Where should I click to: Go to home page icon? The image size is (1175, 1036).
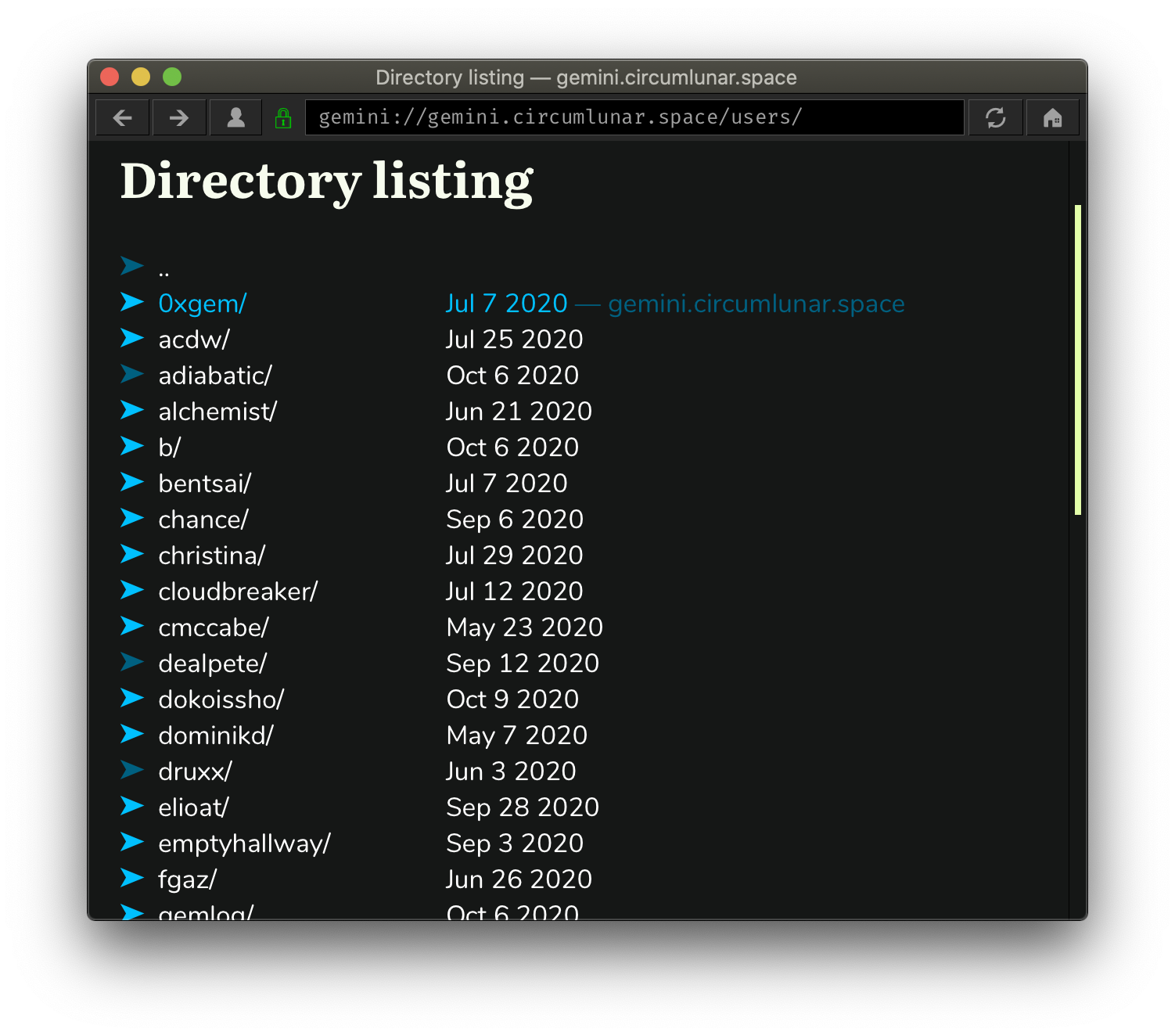[x=1052, y=117]
